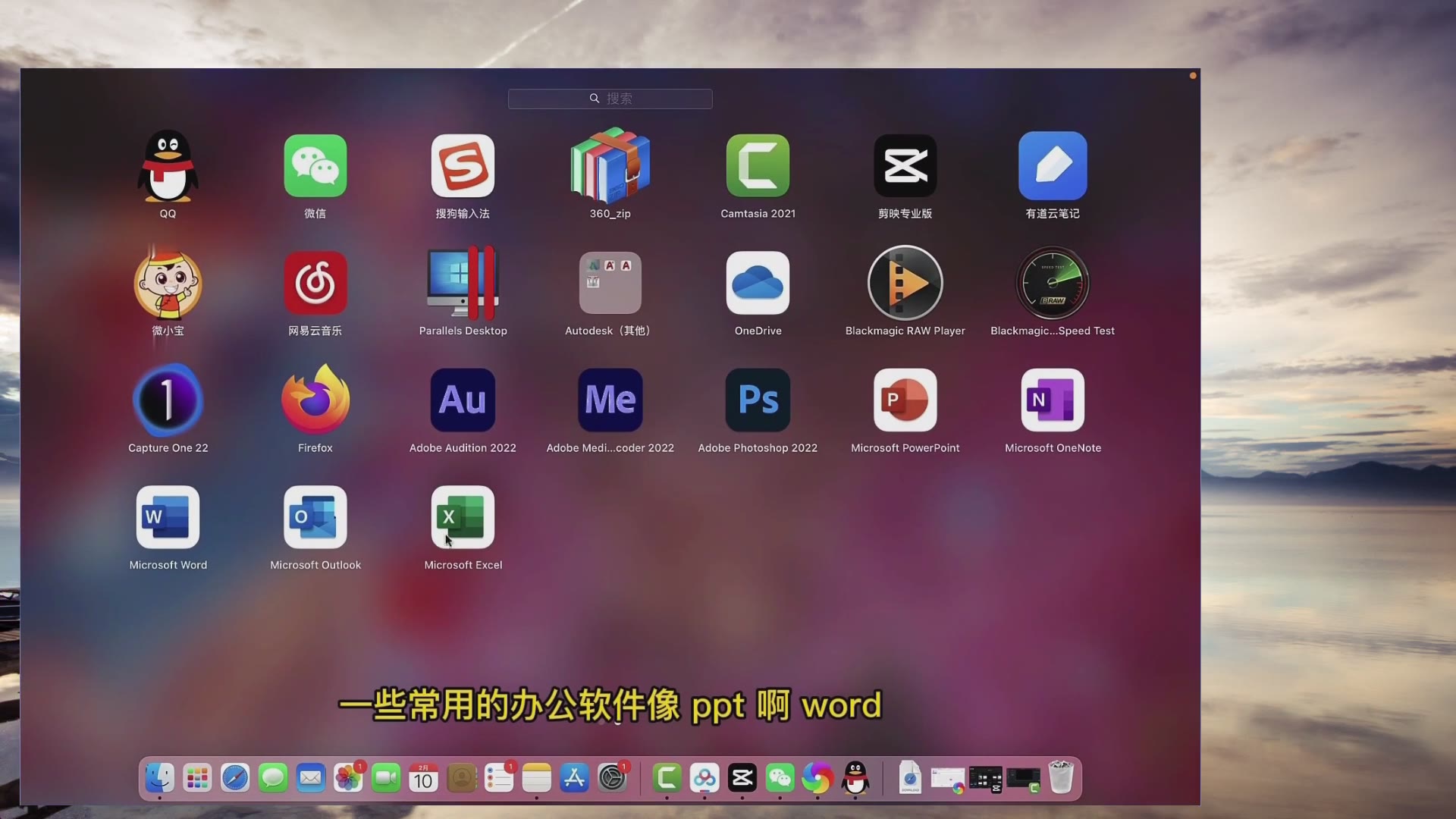The image size is (1456, 819).
Task: Open Microsoft Outlook
Action: (315, 517)
